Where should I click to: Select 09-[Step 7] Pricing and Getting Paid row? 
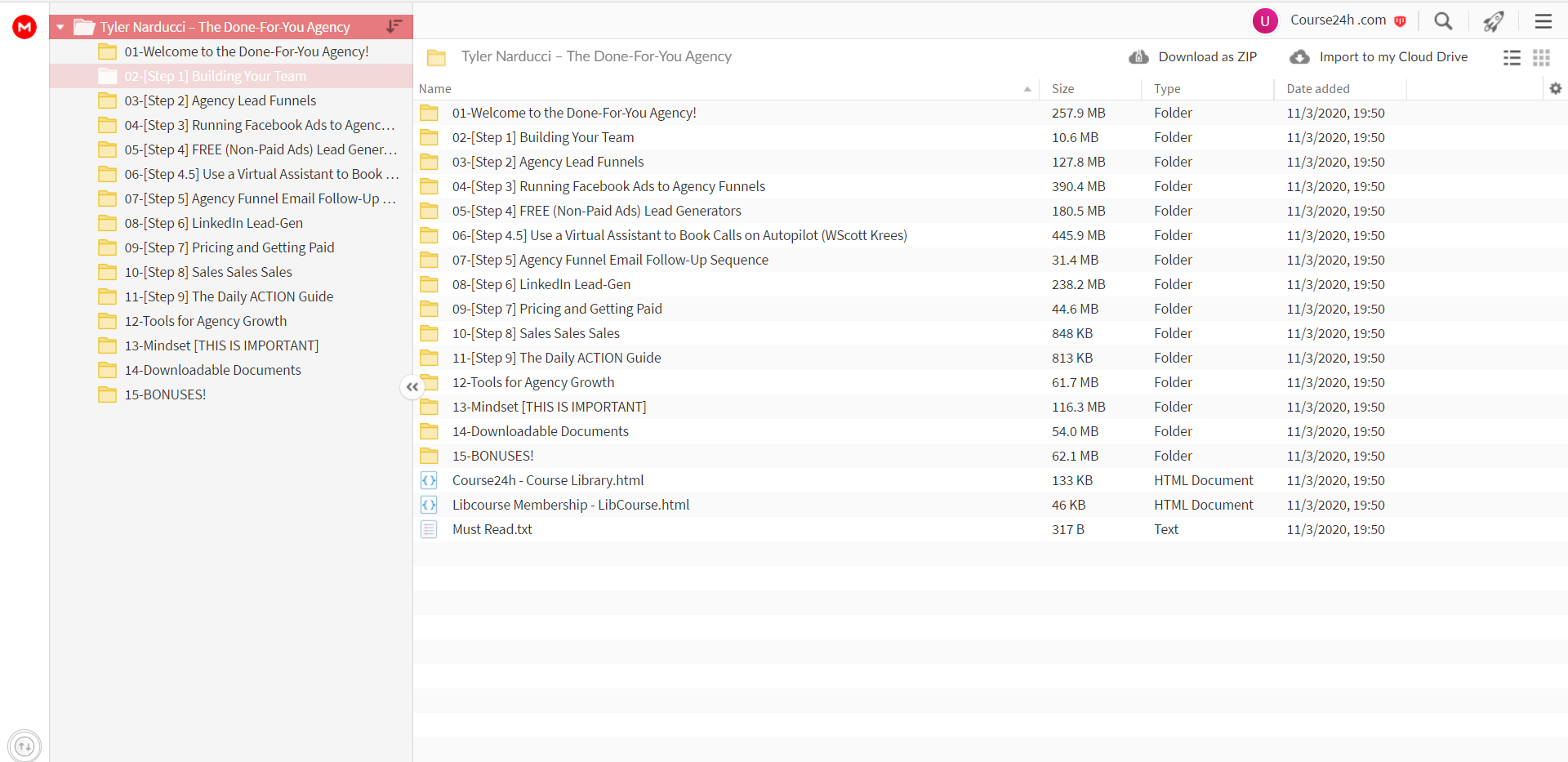[991, 309]
